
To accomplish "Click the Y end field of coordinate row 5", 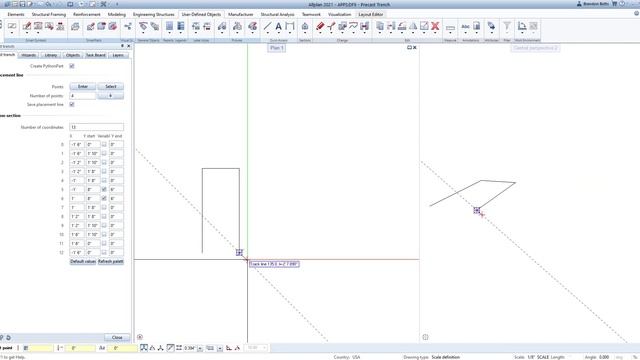I will 116,189.
